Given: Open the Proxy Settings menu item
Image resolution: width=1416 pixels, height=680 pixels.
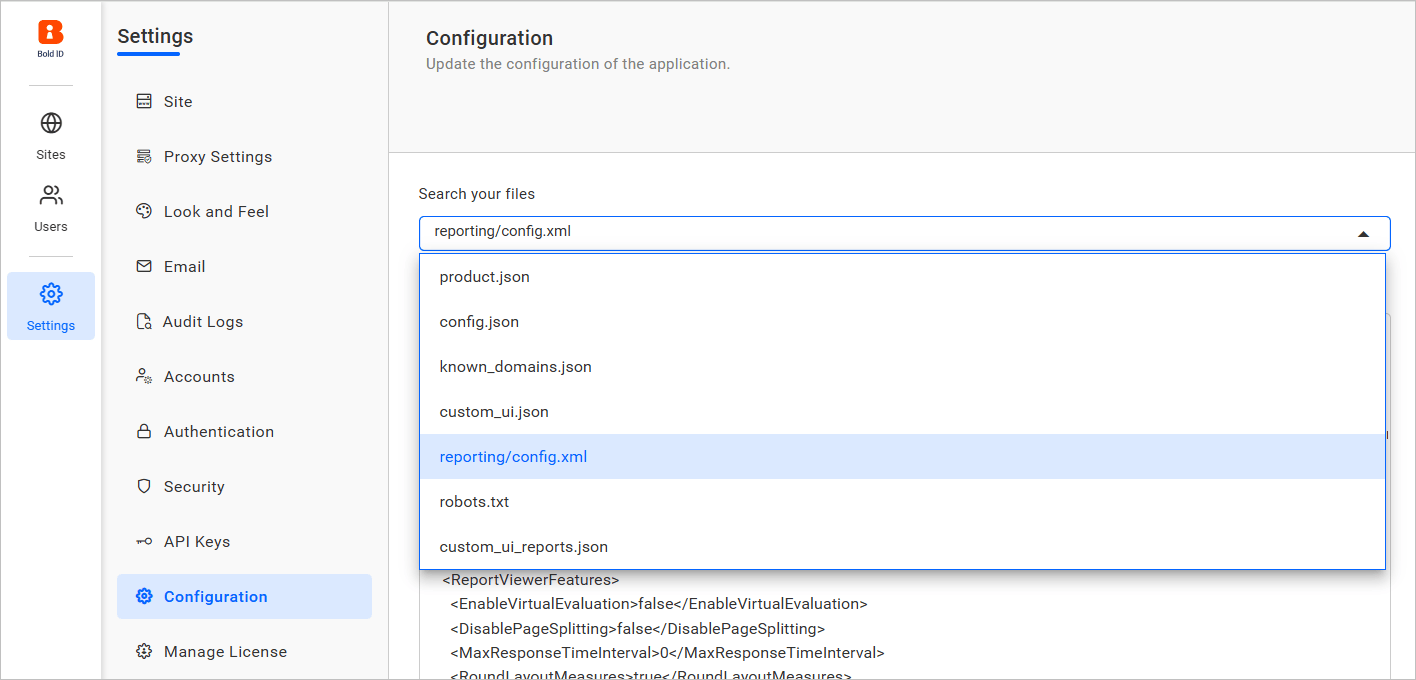Looking at the screenshot, I should pyautogui.click(x=217, y=156).
